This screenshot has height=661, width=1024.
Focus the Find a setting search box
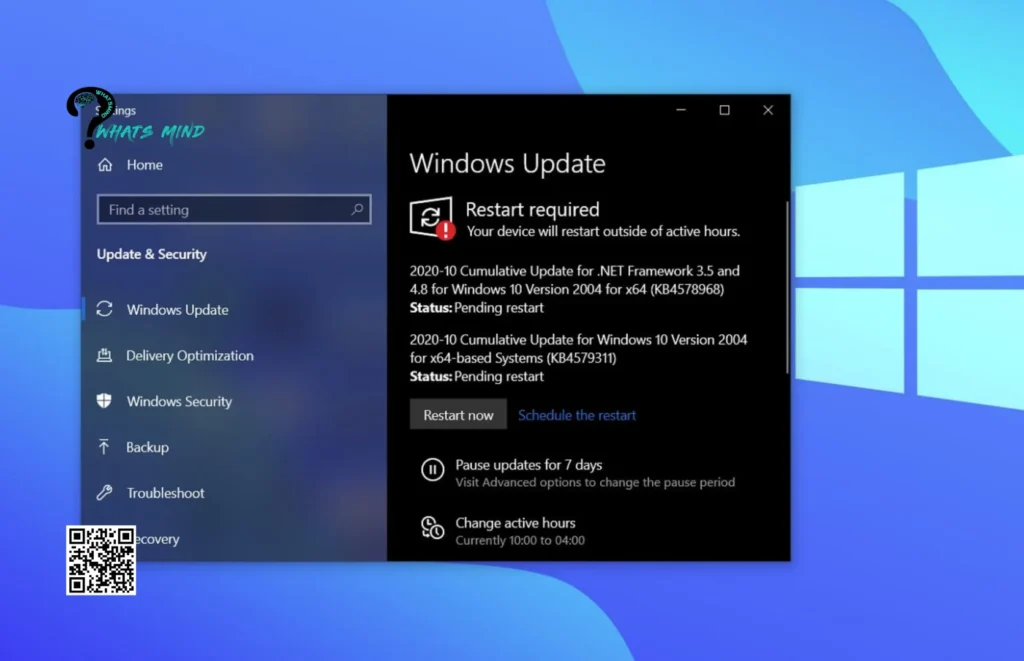click(x=234, y=209)
